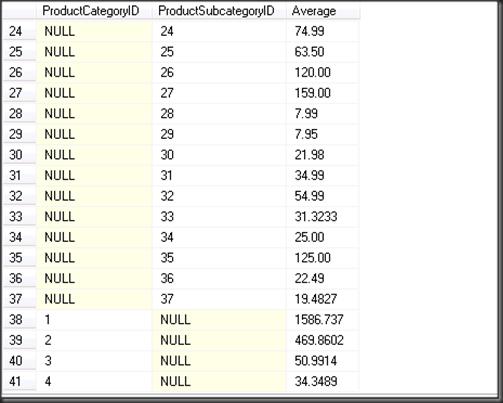Click Average cell showing 19.4827
The width and height of the screenshot is (503, 403).
click(x=322, y=299)
